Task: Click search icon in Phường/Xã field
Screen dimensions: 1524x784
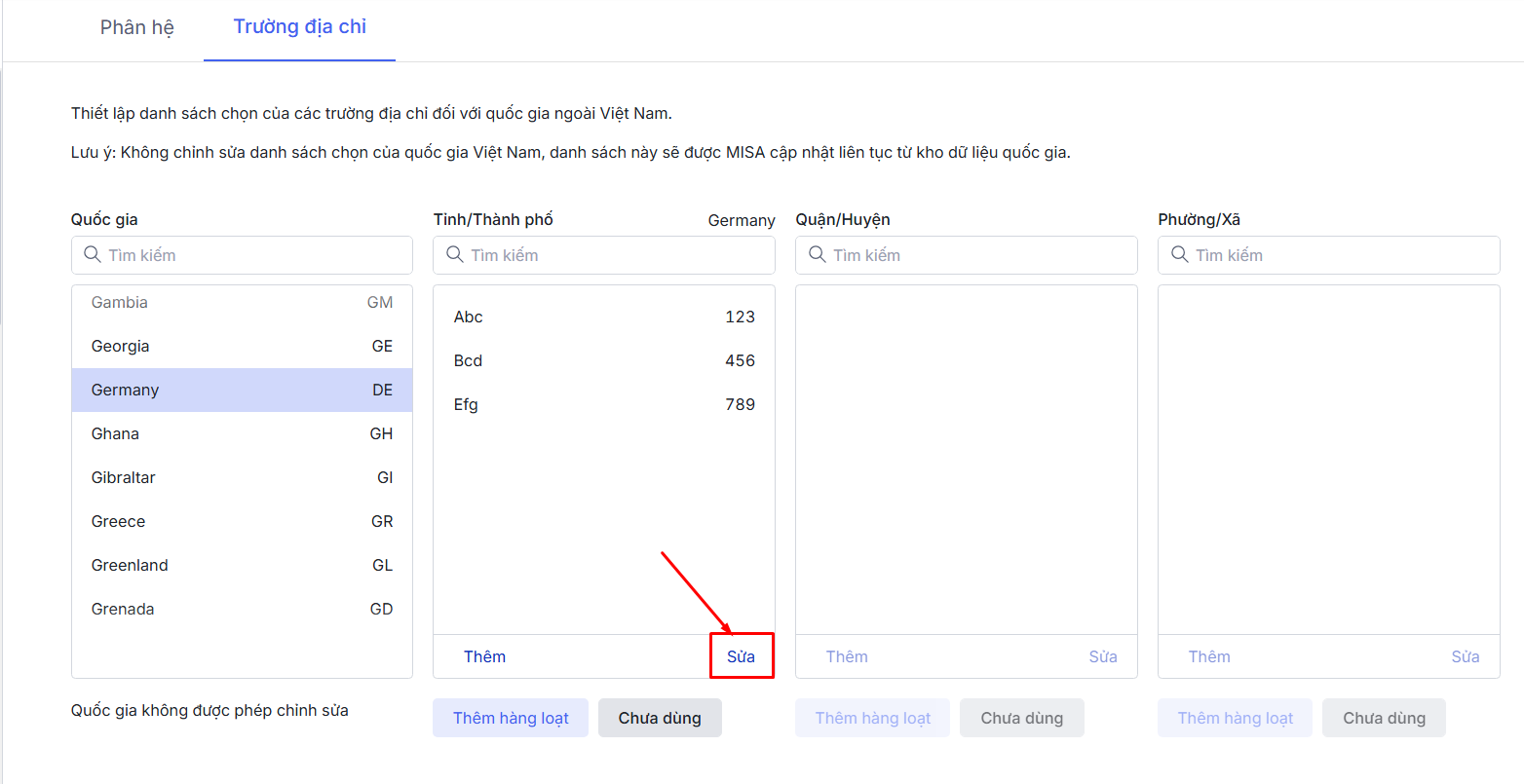Action: [1180, 255]
